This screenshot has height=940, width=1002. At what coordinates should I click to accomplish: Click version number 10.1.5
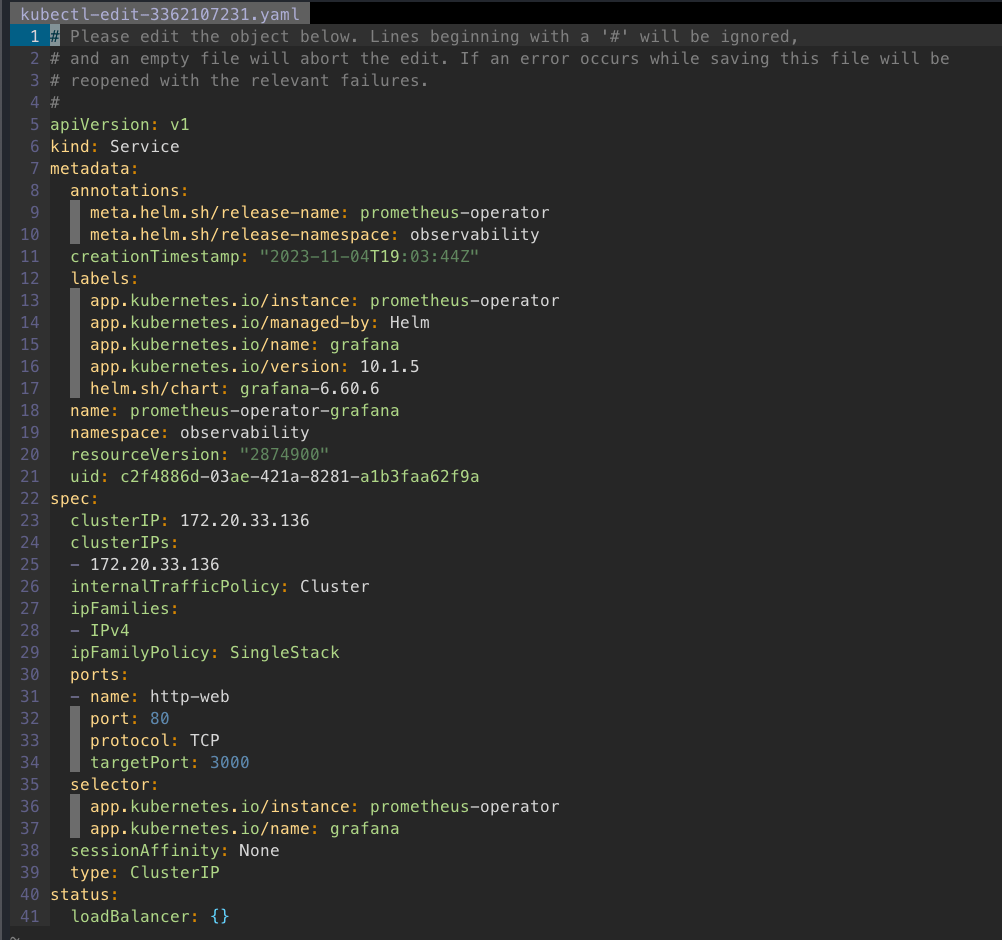pos(389,366)
